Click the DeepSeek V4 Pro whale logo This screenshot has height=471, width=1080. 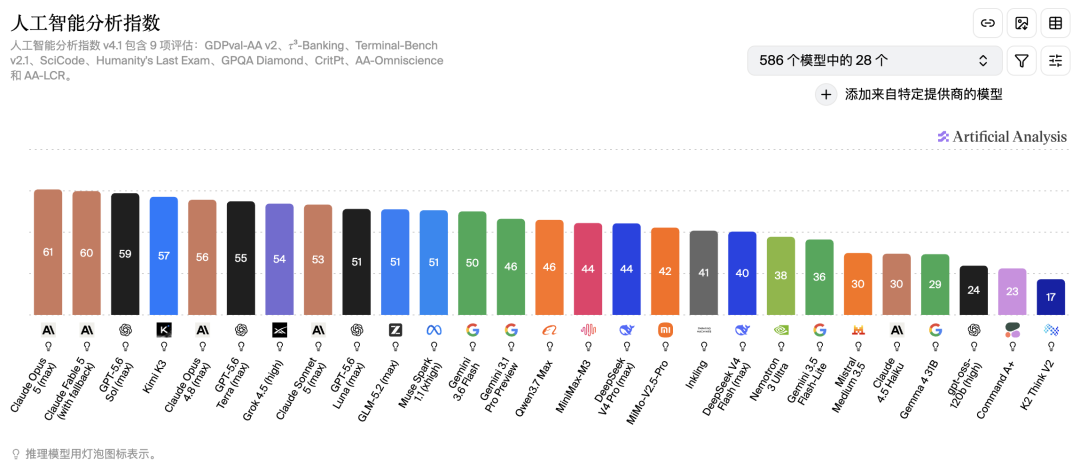pyautogui.click(x=627, y=330)
